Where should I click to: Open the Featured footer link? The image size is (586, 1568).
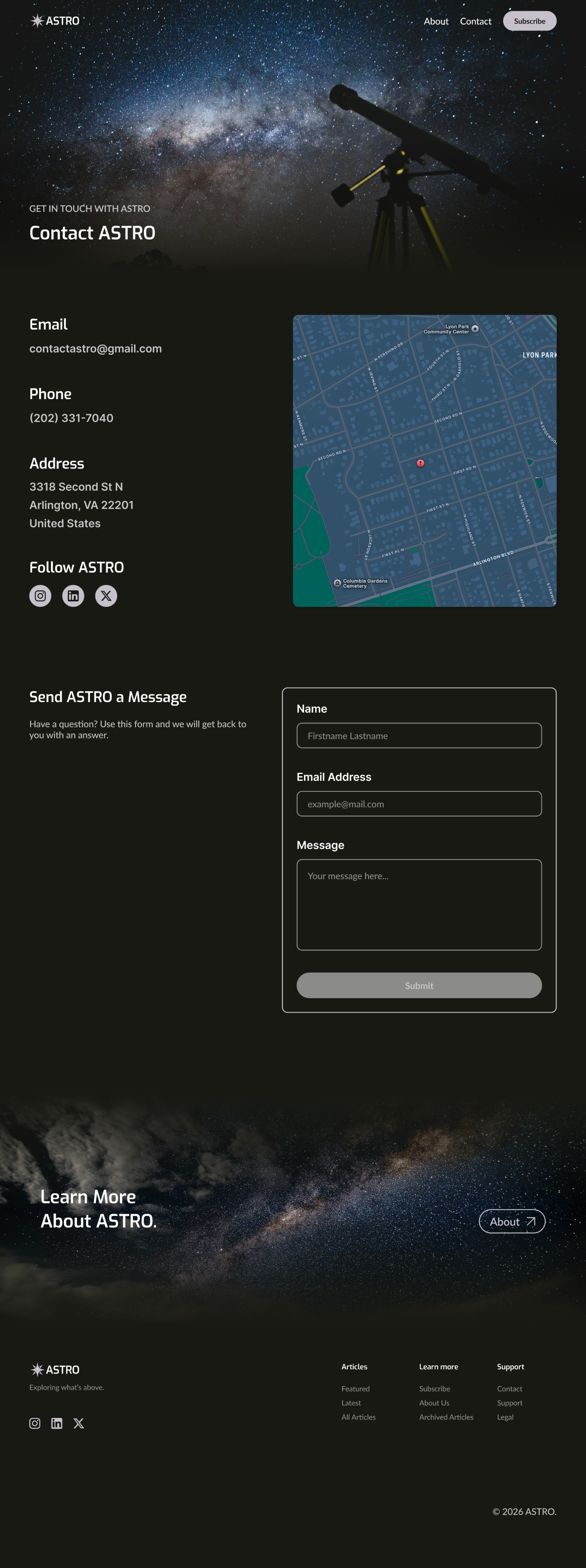tap(356, 1389)
